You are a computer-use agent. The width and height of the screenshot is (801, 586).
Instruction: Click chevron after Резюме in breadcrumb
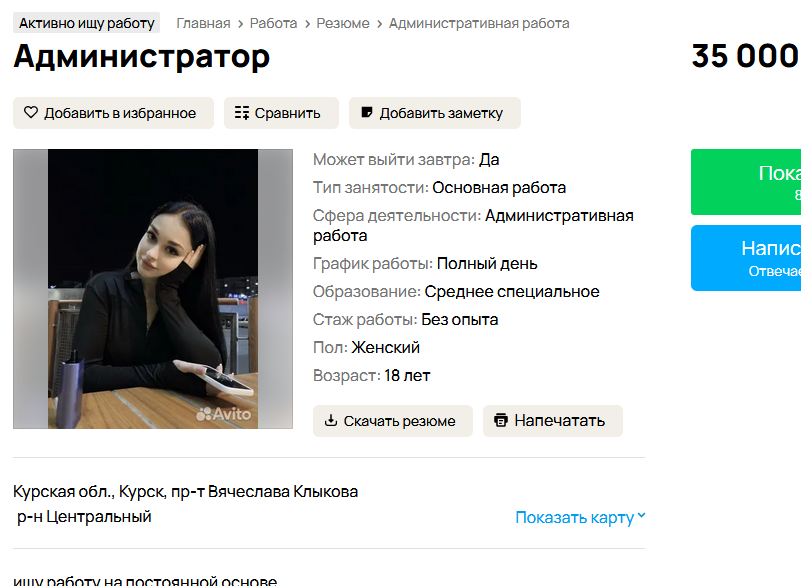click(380, 24)
